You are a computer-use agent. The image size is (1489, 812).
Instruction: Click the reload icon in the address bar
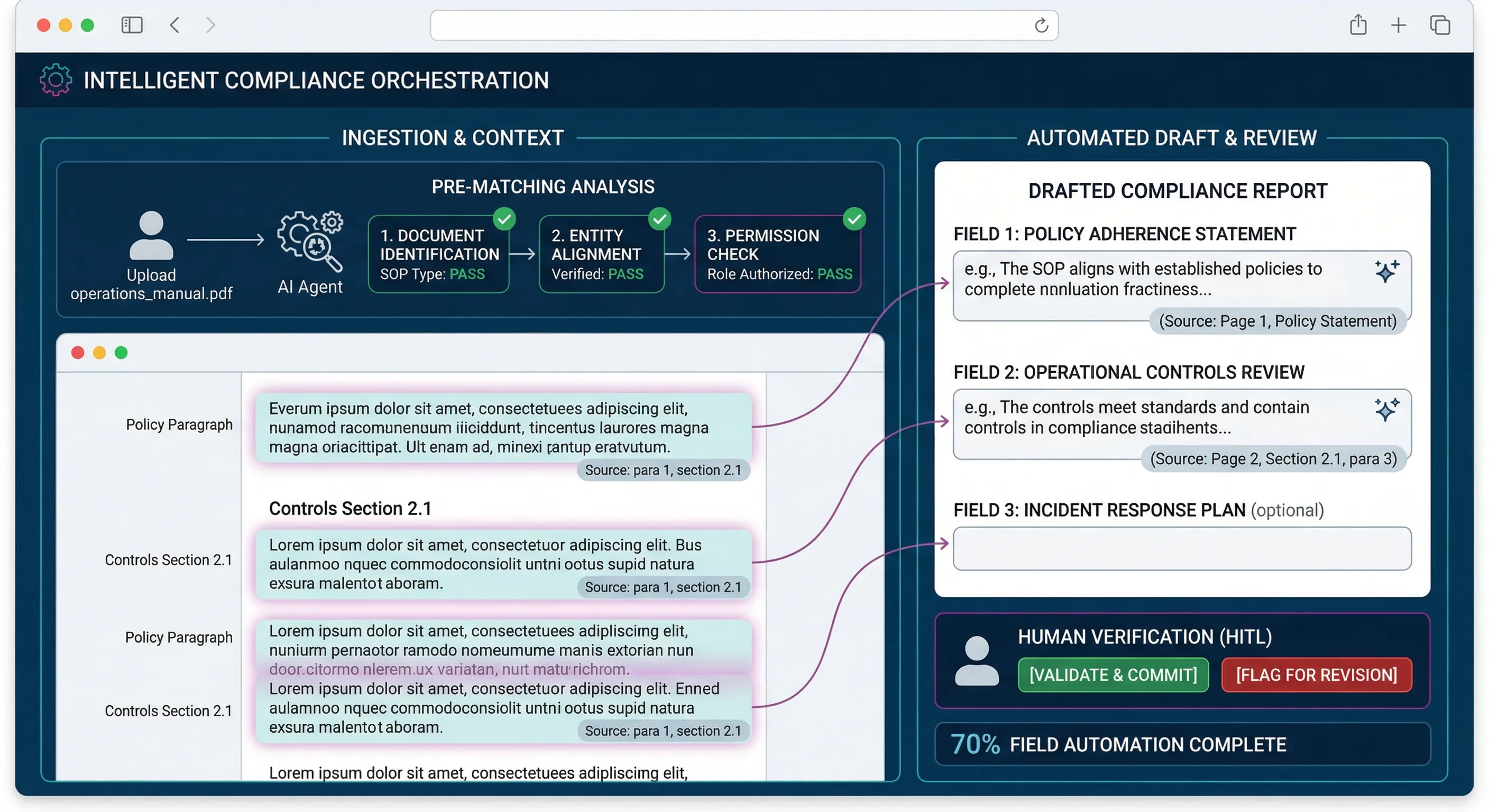click(x=1041, y=25)
